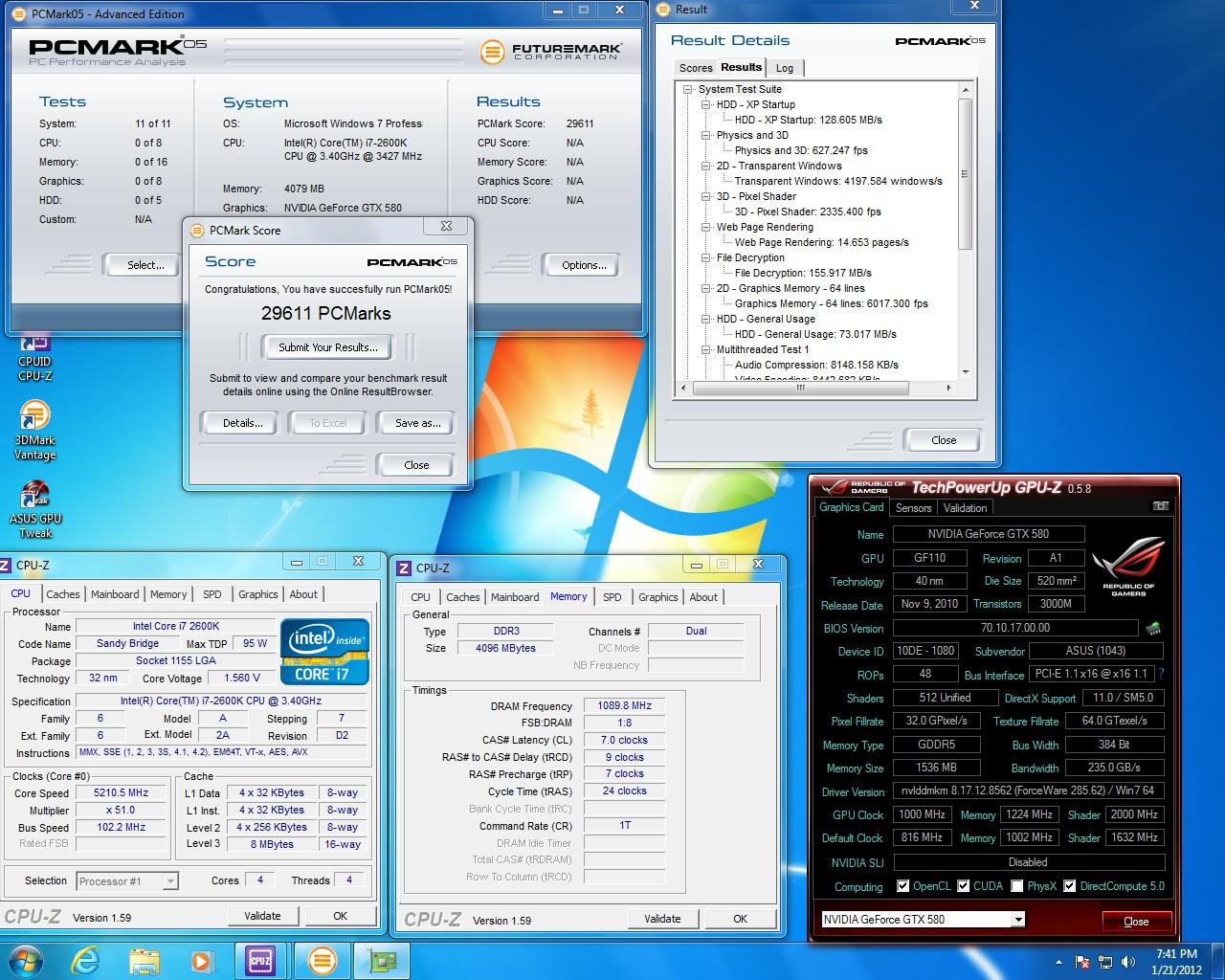Click the Futuremark Corporation logo
Screen dimensions: 1225x980
pyautogui.click(x=551, y=51)
